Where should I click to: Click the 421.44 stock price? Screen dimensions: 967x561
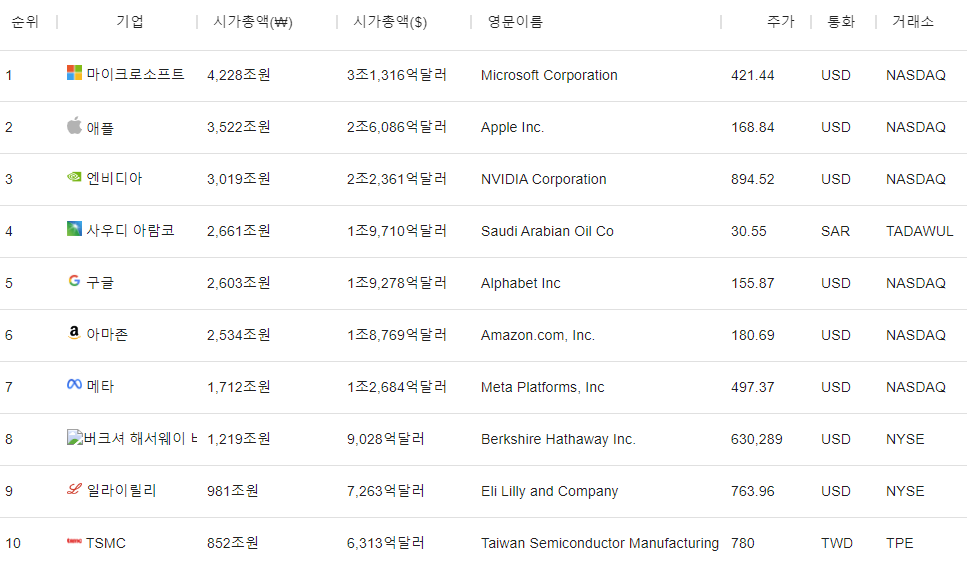coord(752,75)
